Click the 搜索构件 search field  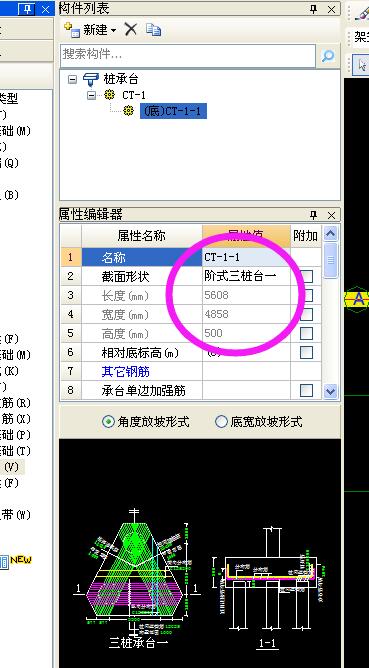point(187,55)
